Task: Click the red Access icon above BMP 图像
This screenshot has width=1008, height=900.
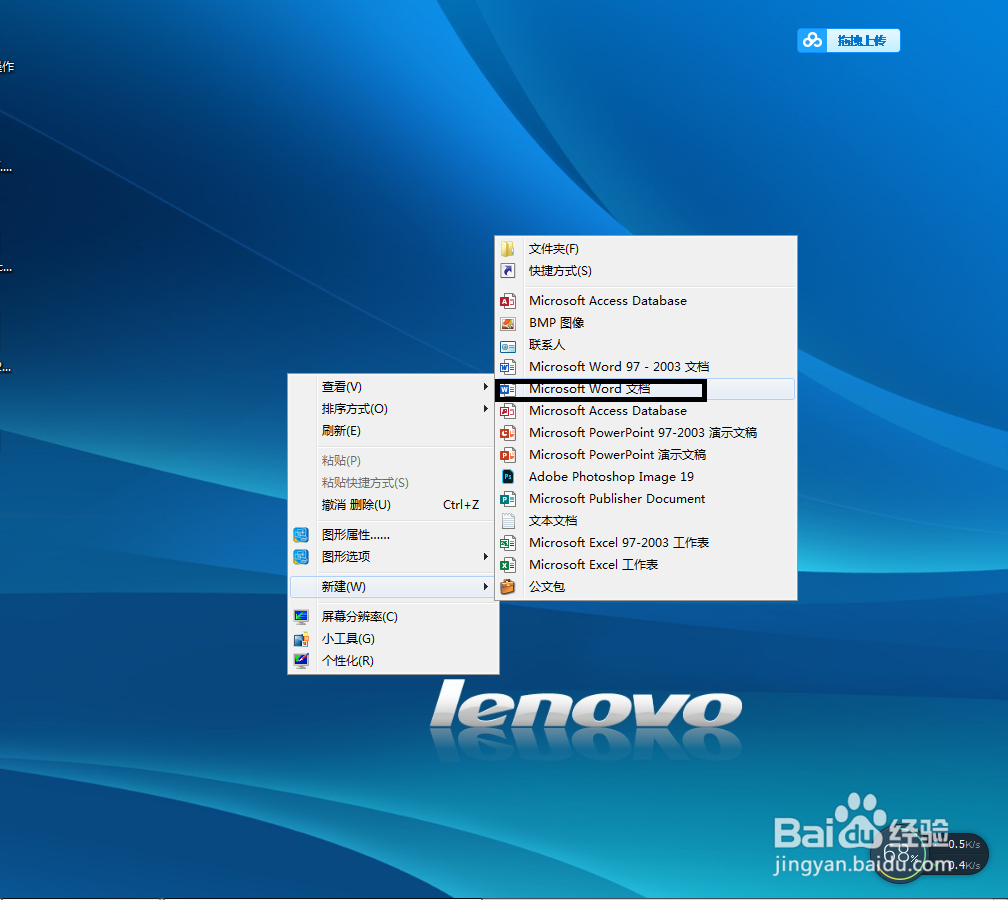Action: [x=508, y=301]
